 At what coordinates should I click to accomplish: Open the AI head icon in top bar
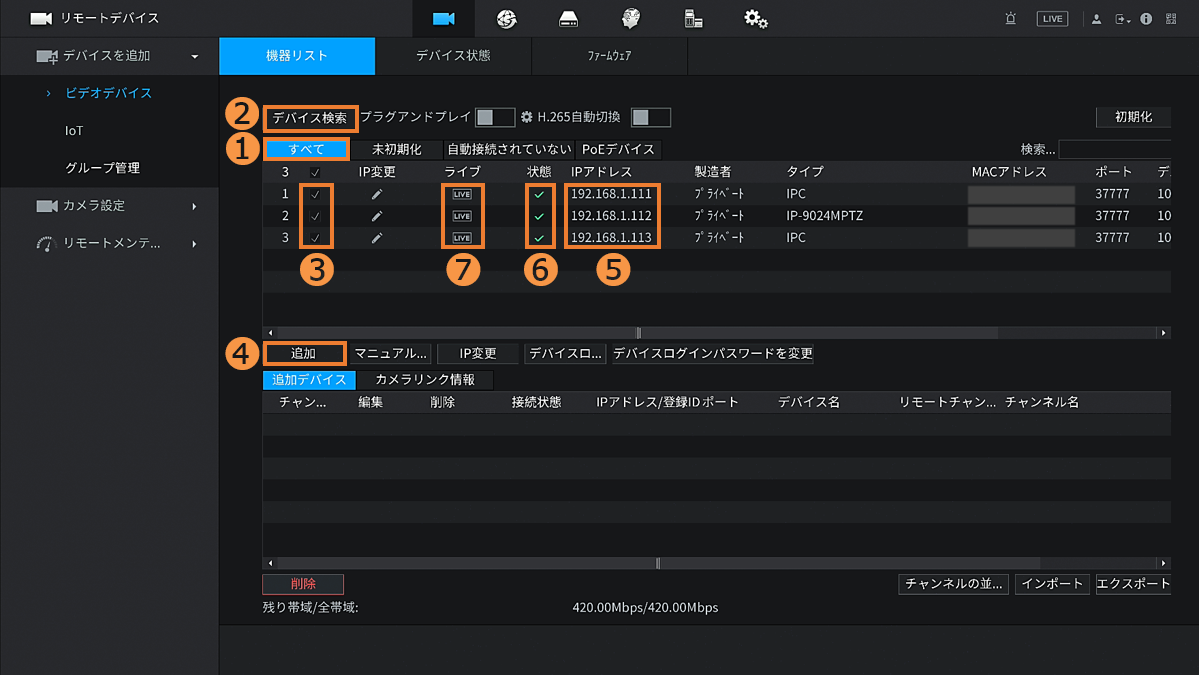pos(630,19)
